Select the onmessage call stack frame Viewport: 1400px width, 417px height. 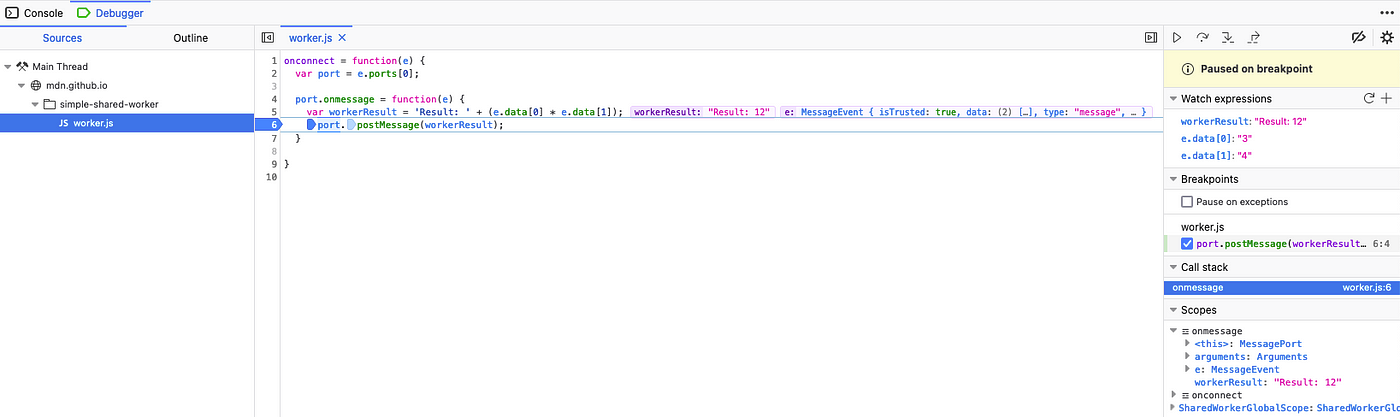point(1282,288)
